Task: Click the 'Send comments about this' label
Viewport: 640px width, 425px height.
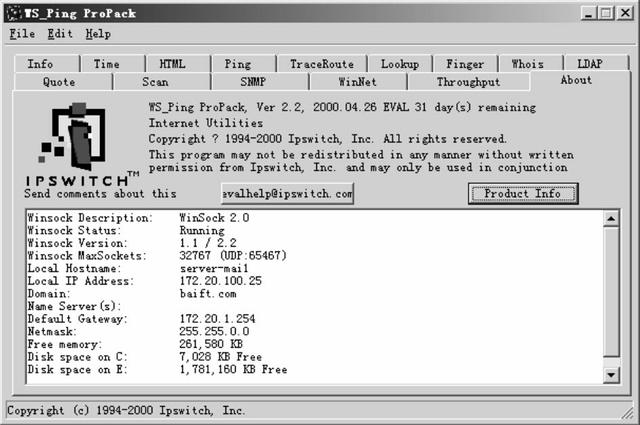Action: coord(100,194)
